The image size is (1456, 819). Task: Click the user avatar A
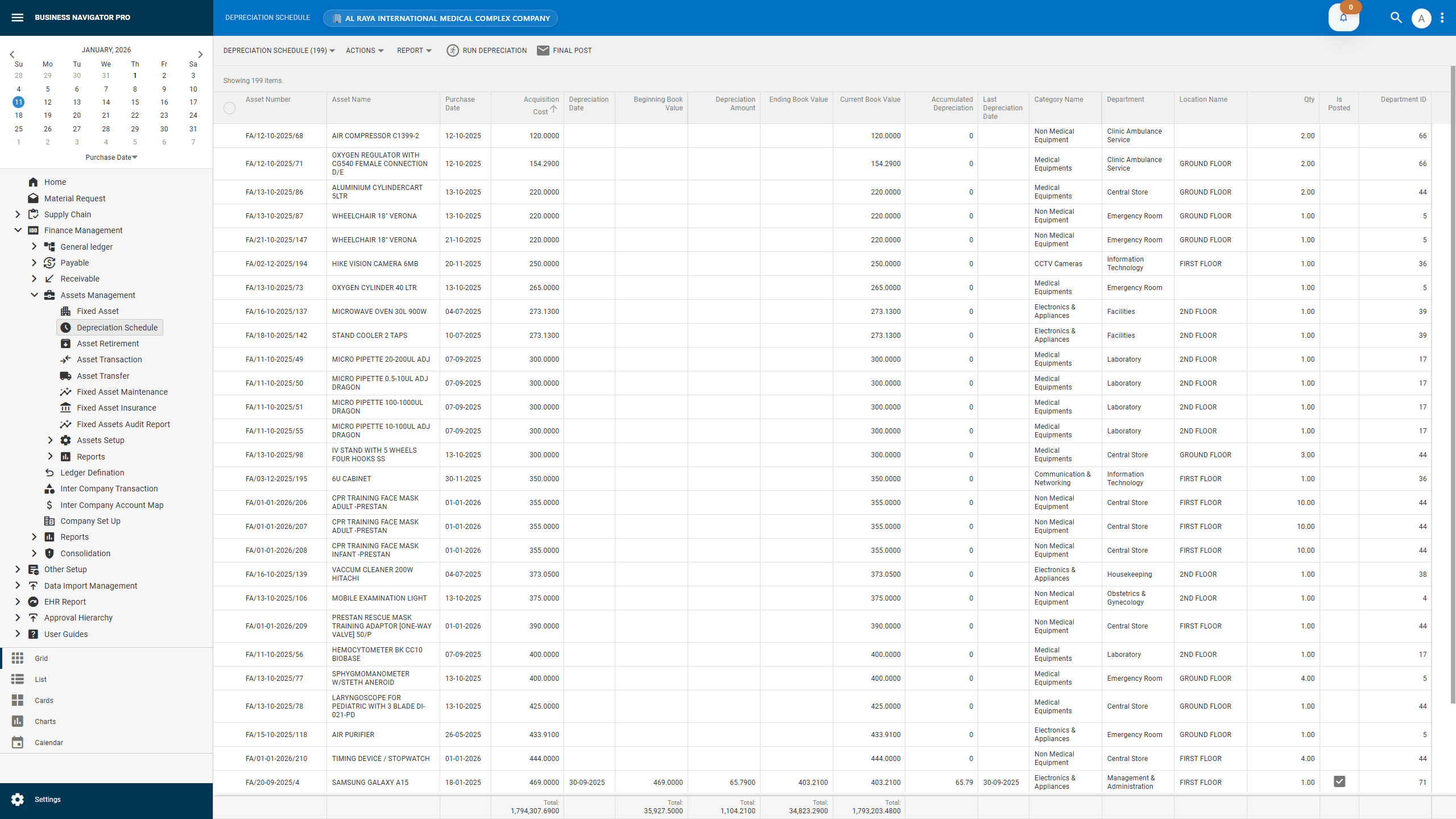(x=1421, y=18)
